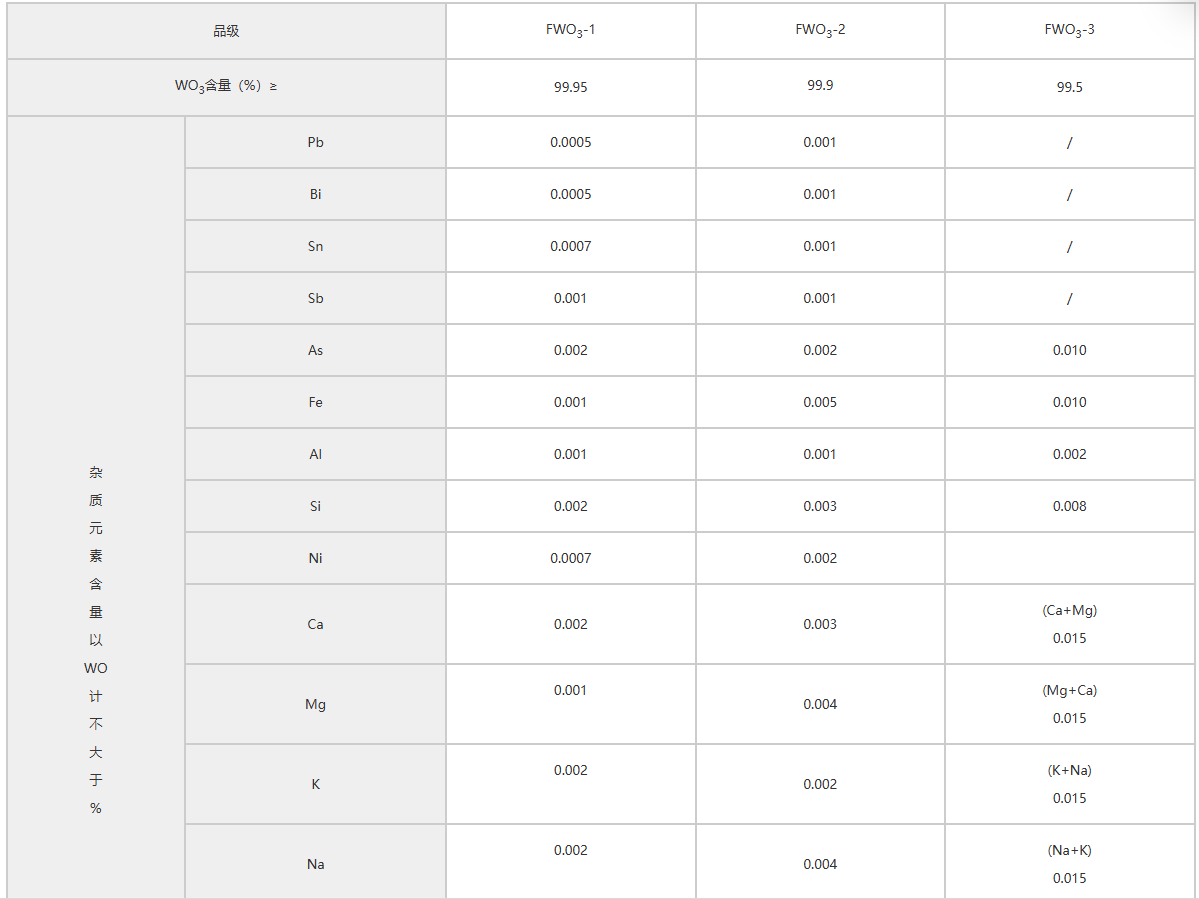The height and width of the screenshot is (899, 1199).
Task: Select the Sb element label cell
Action: (x=315, y=298)
